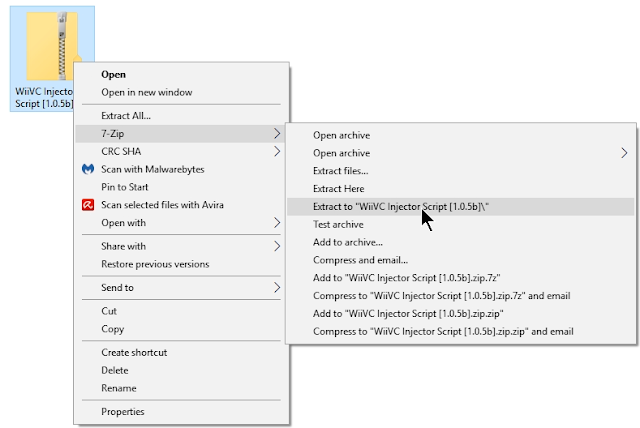Expand the Open with submenu arrow
This screenshot has width=640, height=428.
276,223
